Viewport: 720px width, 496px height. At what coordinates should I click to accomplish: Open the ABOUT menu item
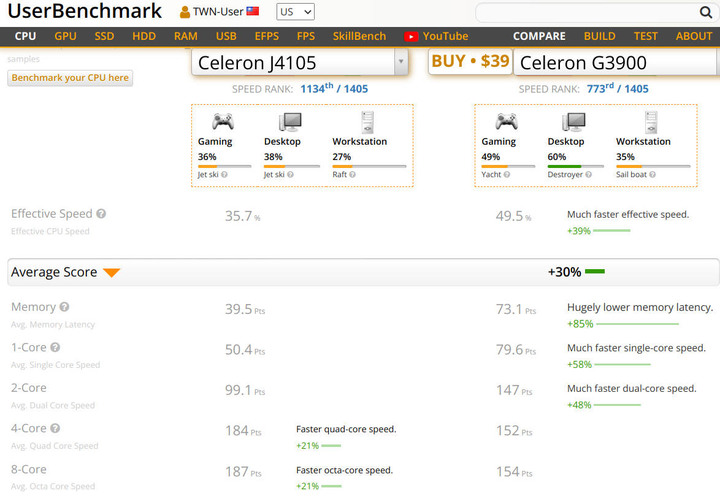[x=694, y=36]
